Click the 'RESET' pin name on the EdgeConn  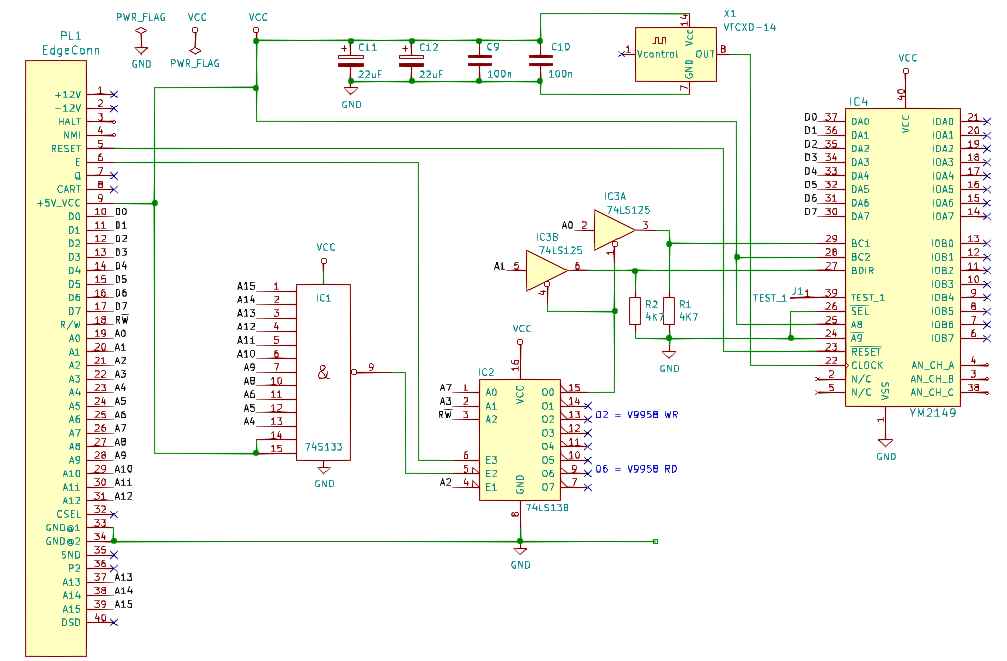click(x=66, y=148)
